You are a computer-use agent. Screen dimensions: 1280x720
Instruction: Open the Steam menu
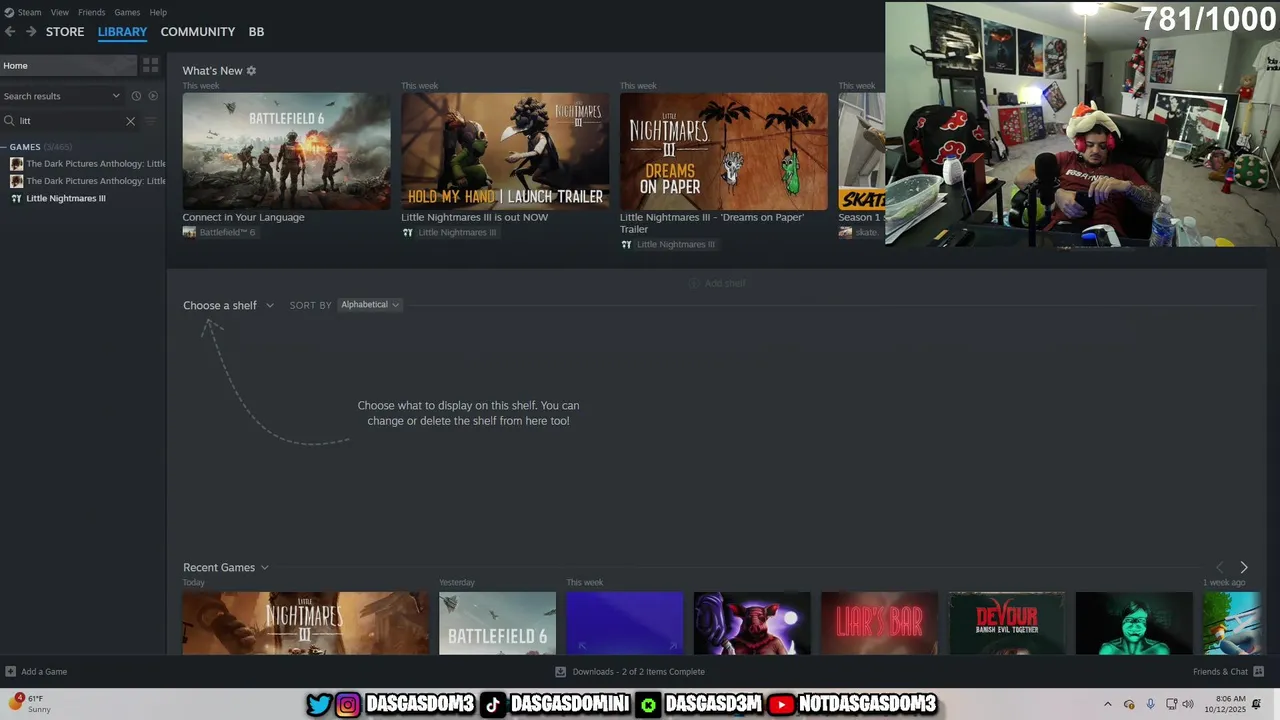click(23, 12)
